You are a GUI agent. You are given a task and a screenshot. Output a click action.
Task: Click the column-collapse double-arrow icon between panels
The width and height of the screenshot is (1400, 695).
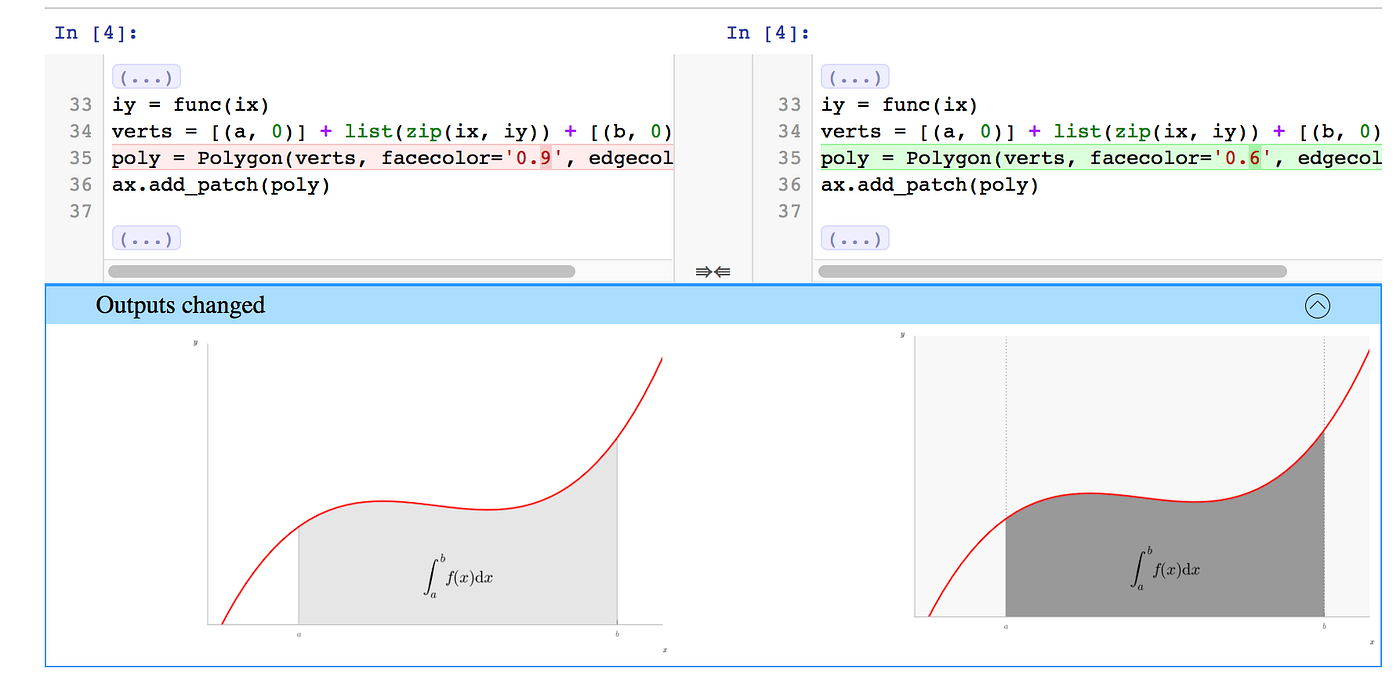(x=712, y=270)
